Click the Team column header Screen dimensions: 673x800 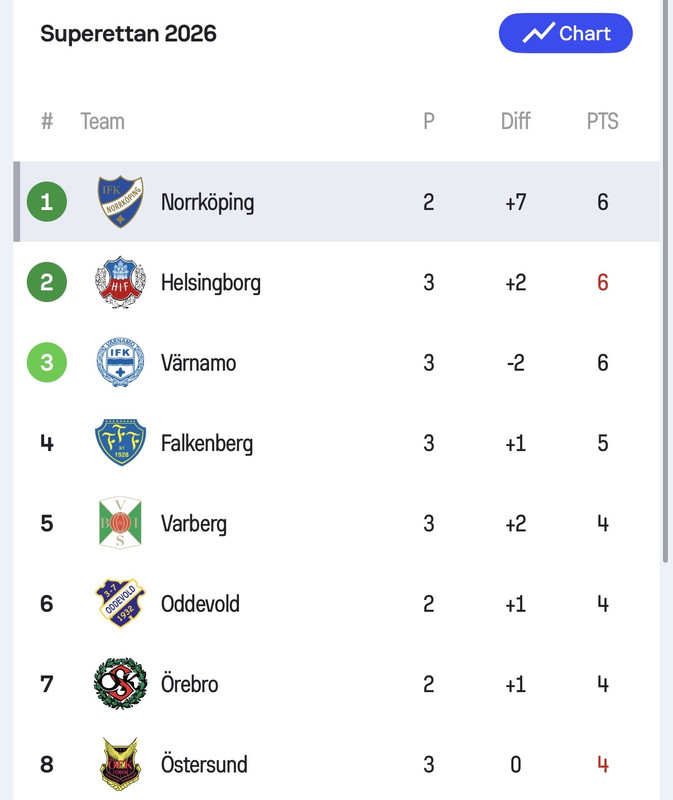(x=103, y=121)
